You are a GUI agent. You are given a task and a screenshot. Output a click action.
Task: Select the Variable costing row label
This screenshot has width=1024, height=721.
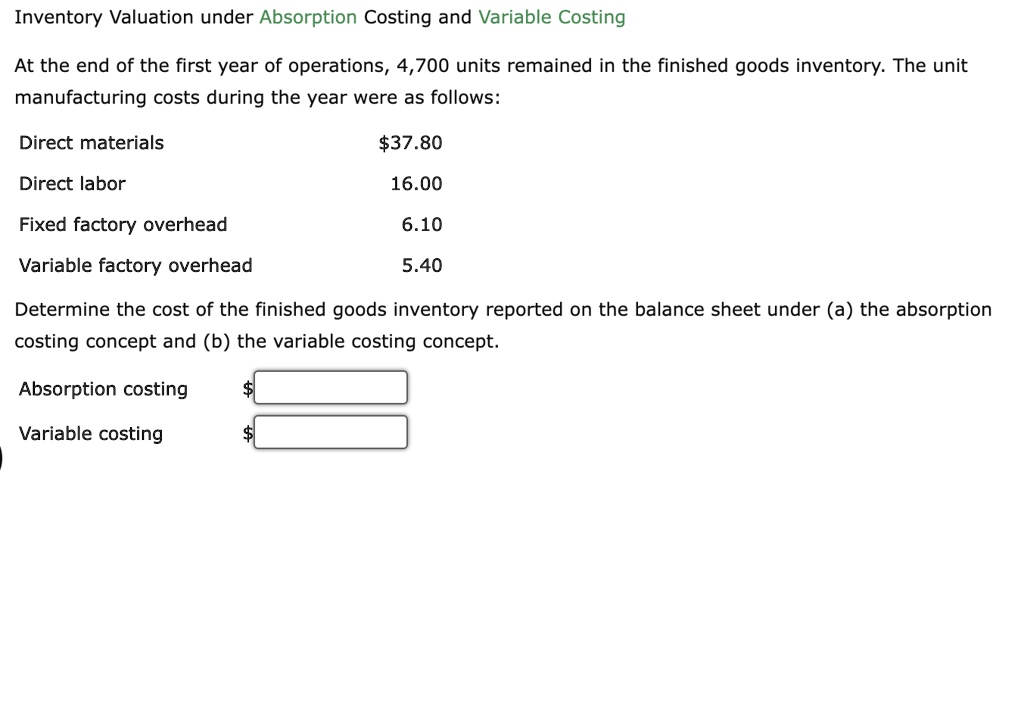click(x=90, y=433)
